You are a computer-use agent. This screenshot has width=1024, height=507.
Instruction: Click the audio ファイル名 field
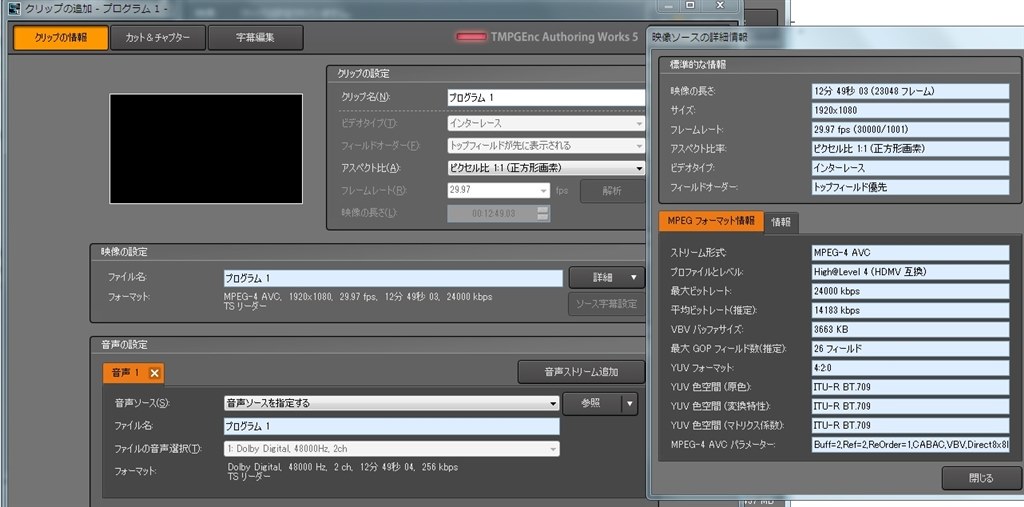391,427
